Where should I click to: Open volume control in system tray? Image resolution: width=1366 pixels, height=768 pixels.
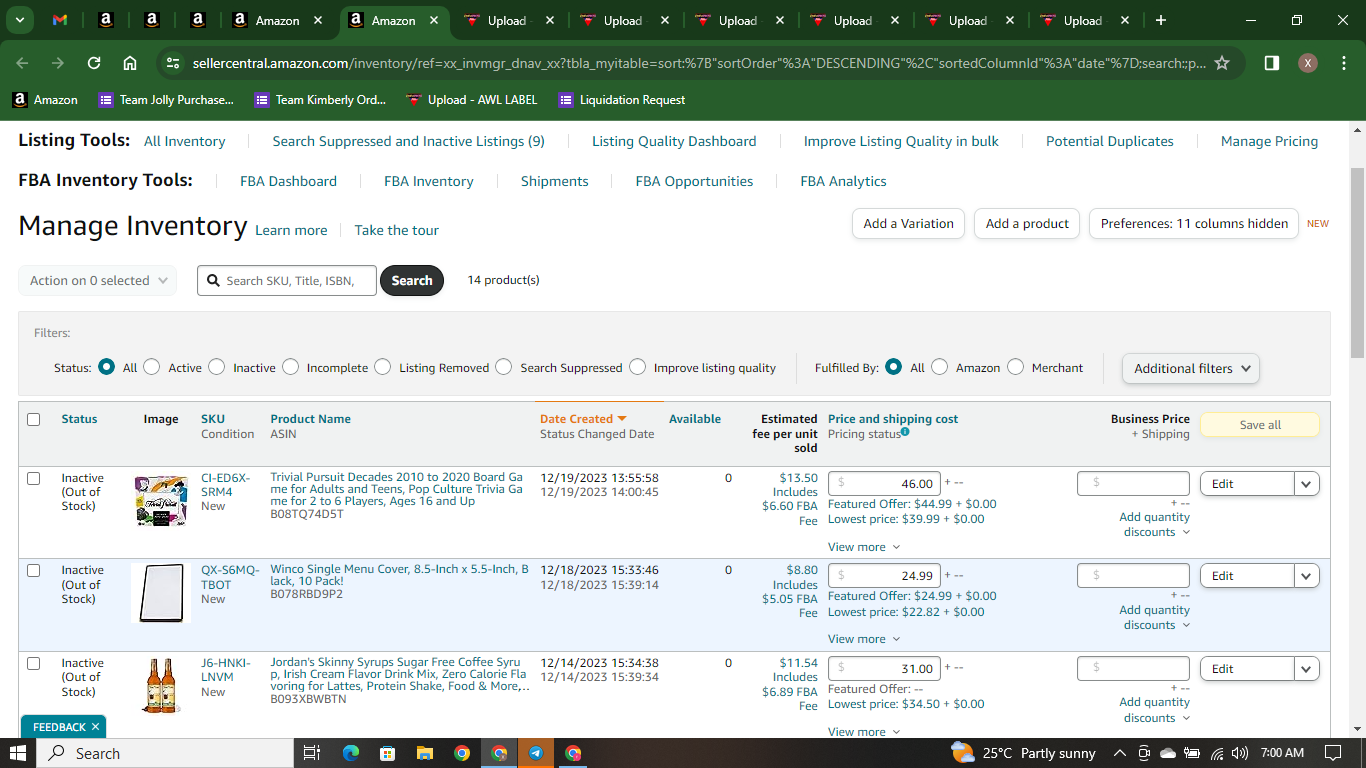click(1240, 753)
